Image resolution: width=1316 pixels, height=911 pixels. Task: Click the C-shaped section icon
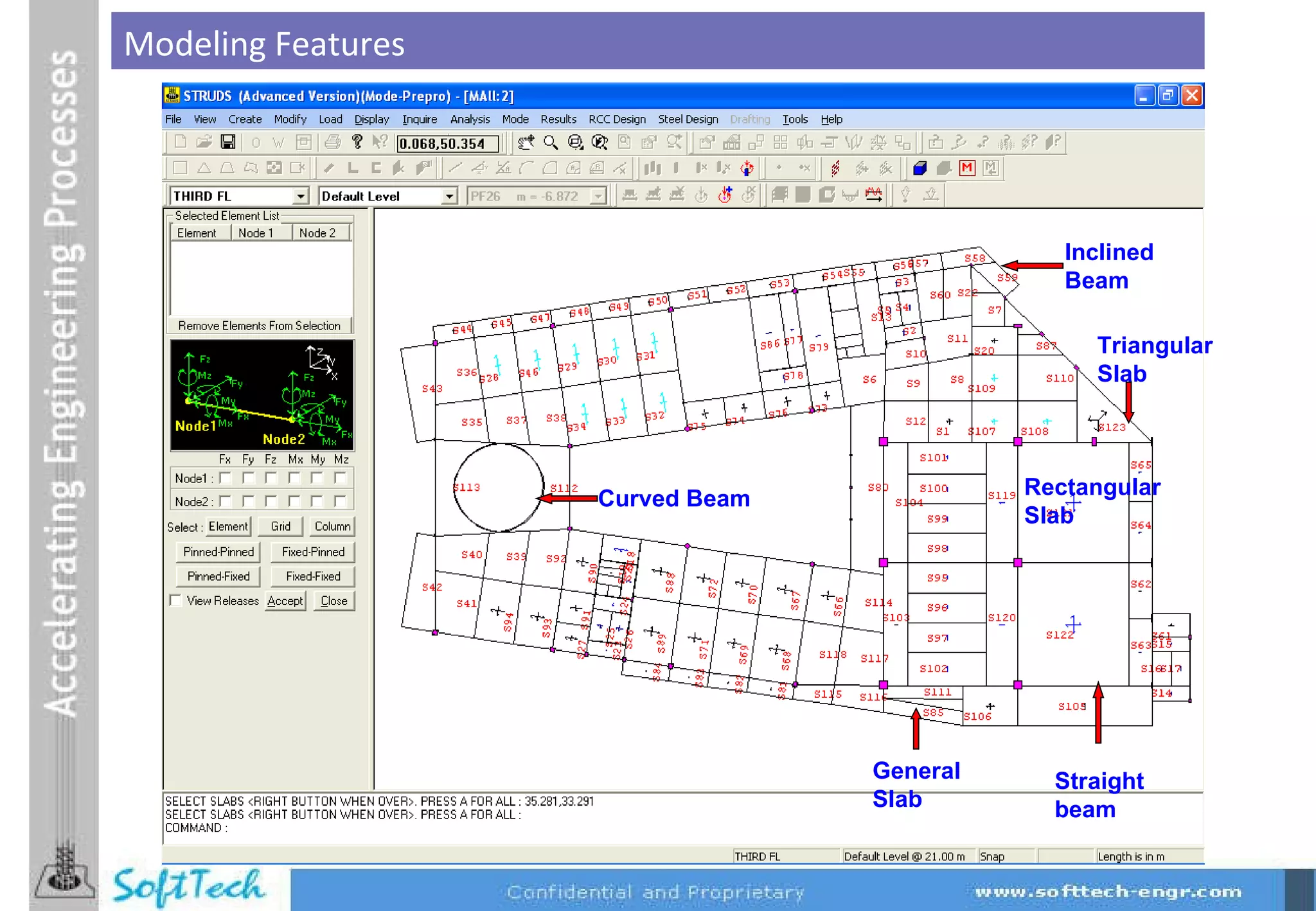(x=377, y=168)
